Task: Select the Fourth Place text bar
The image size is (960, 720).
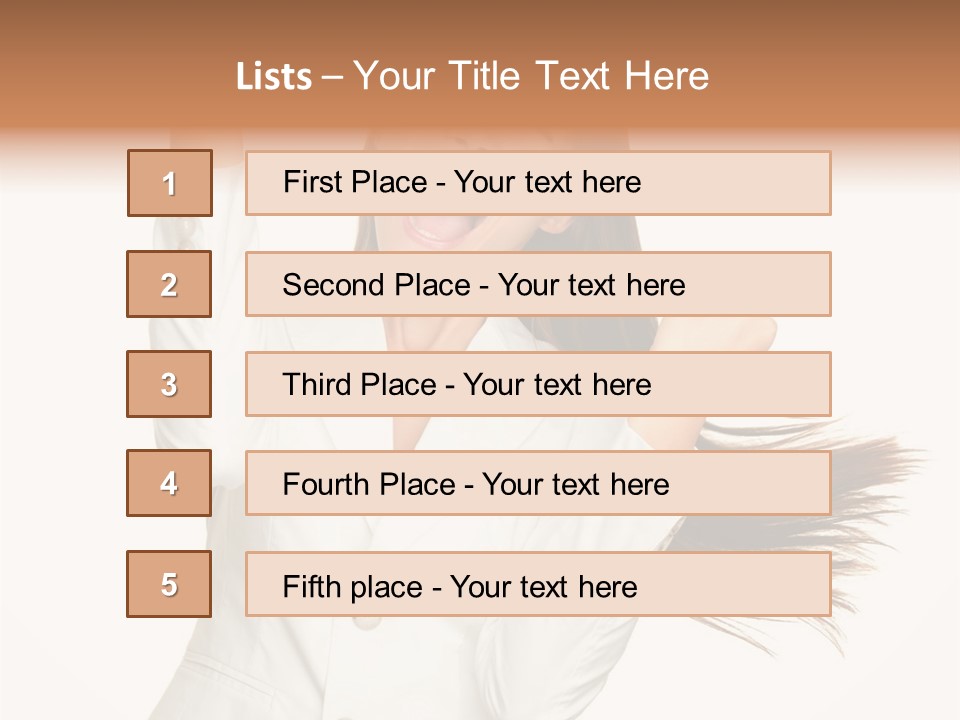Action: [x=538, y=484]
